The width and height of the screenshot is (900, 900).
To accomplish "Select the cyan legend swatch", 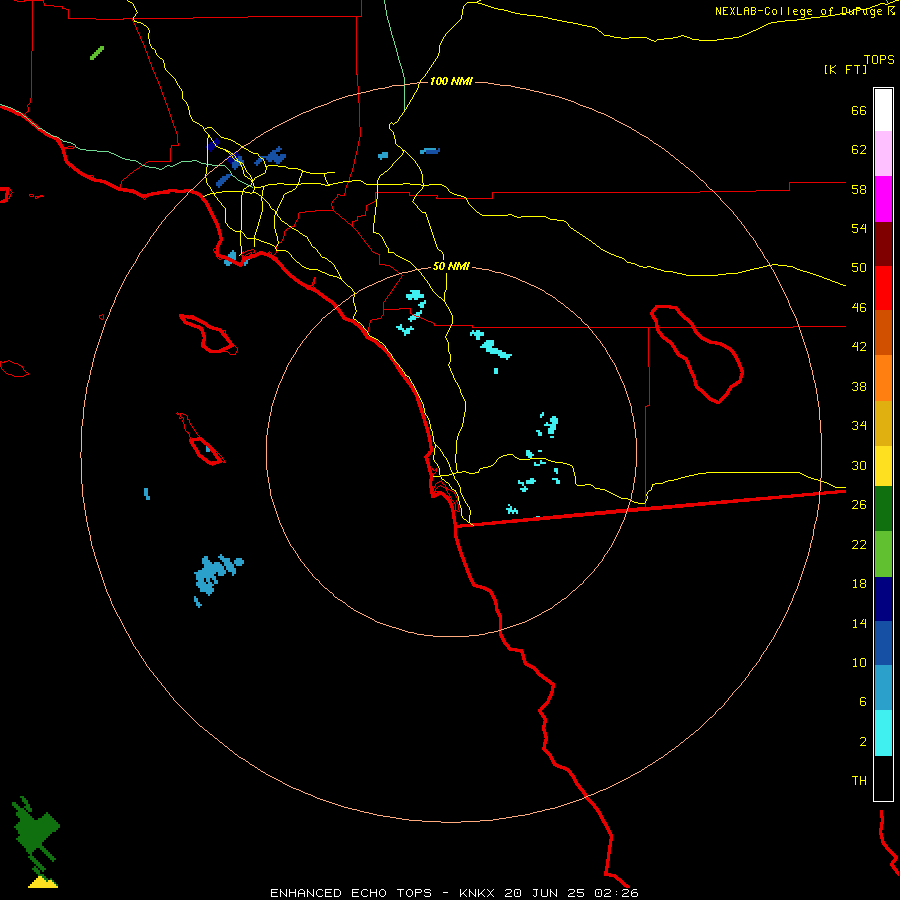I will 883,733.
